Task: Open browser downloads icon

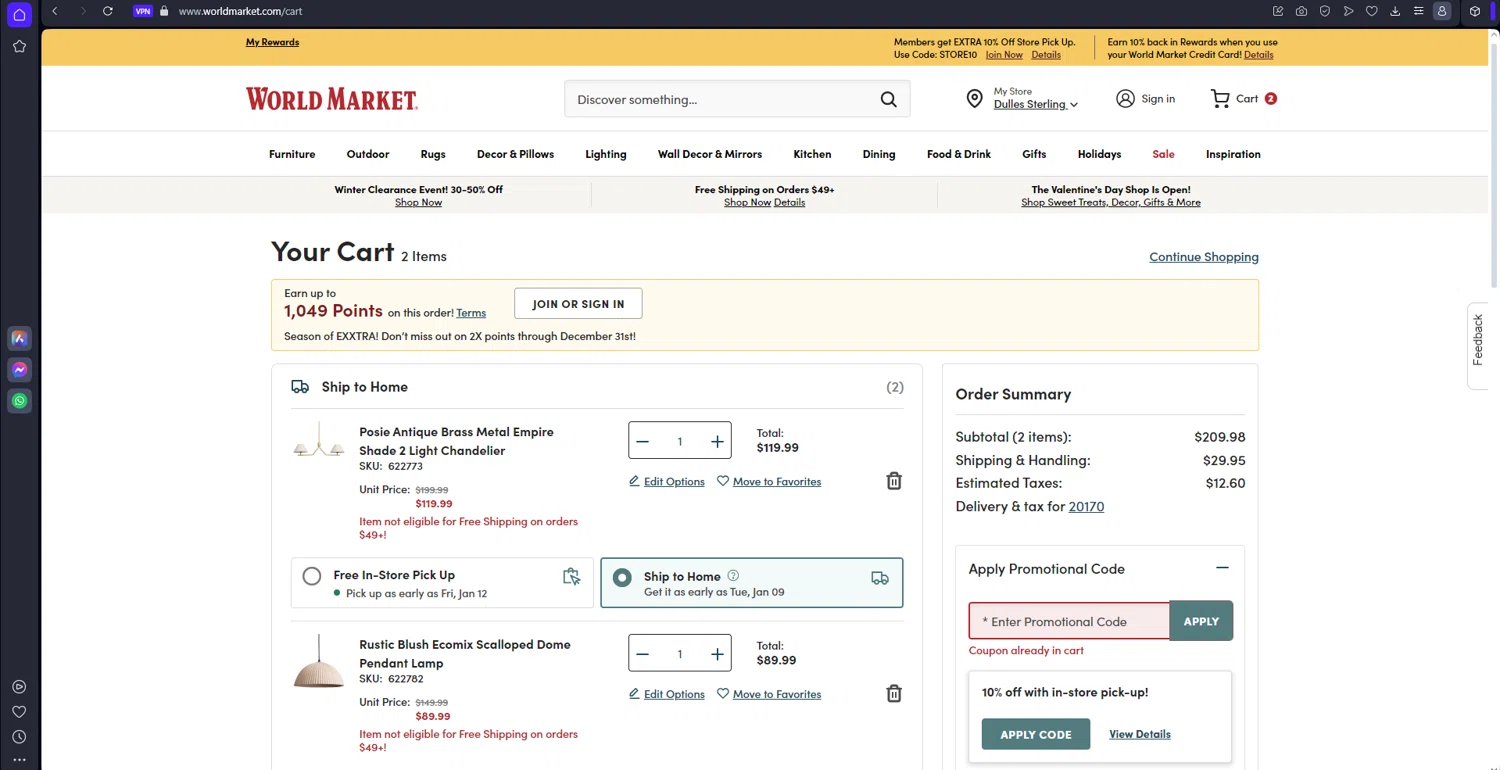Action: point(1395,11)
